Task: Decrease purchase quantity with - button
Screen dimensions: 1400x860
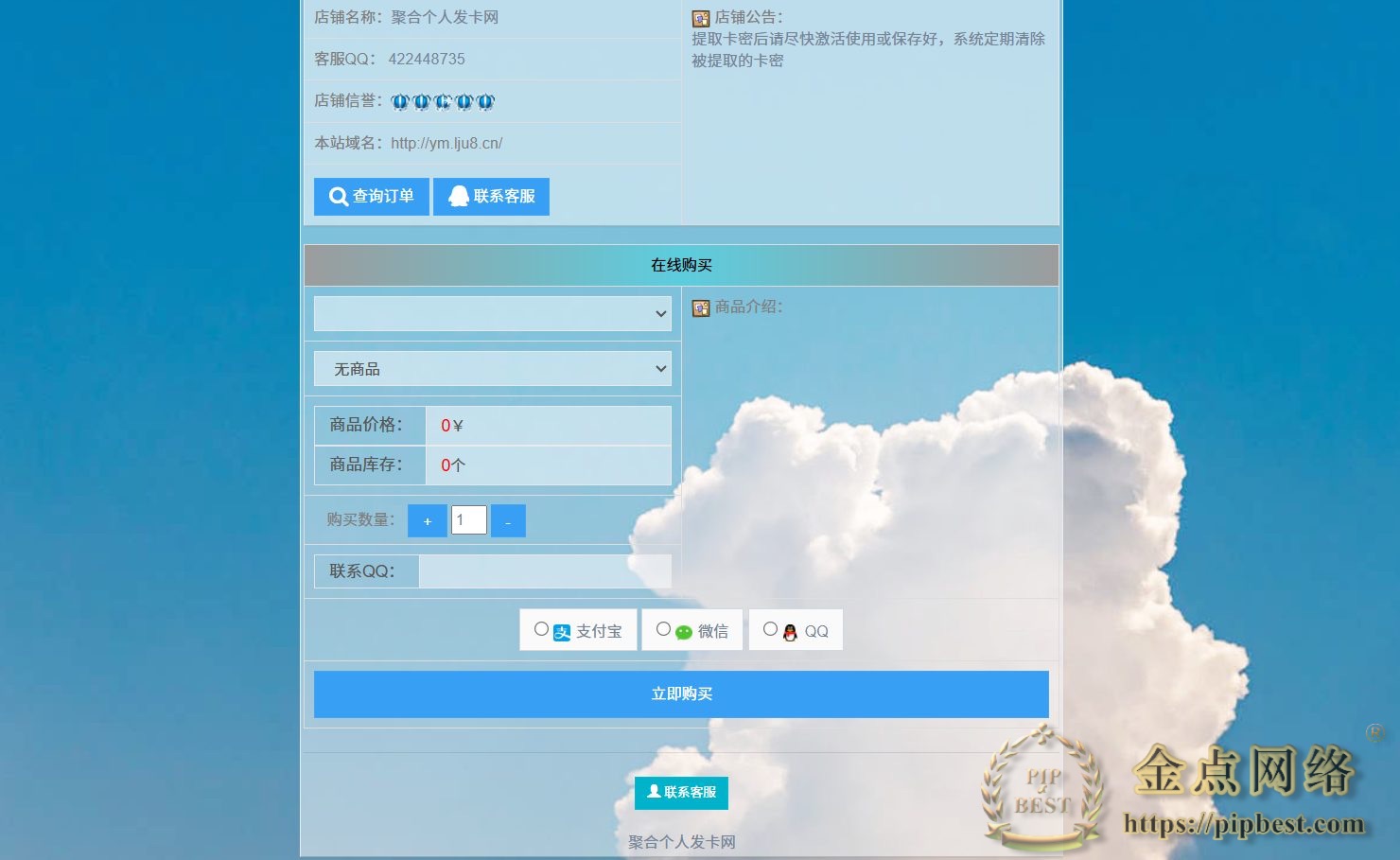Action: coord(508,520)
